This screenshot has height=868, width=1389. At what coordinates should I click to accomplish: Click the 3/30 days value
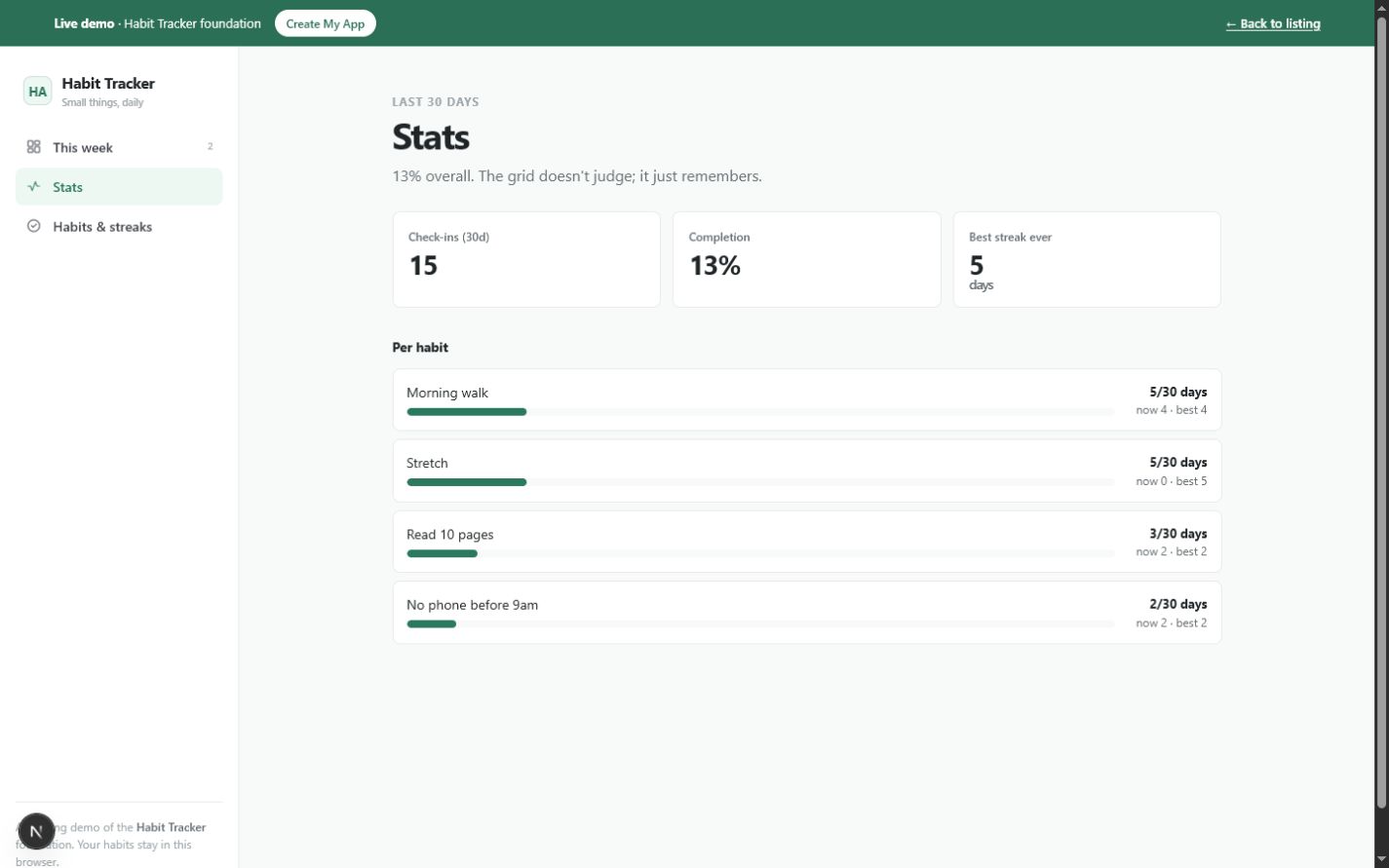click(x=1177, y=534)
